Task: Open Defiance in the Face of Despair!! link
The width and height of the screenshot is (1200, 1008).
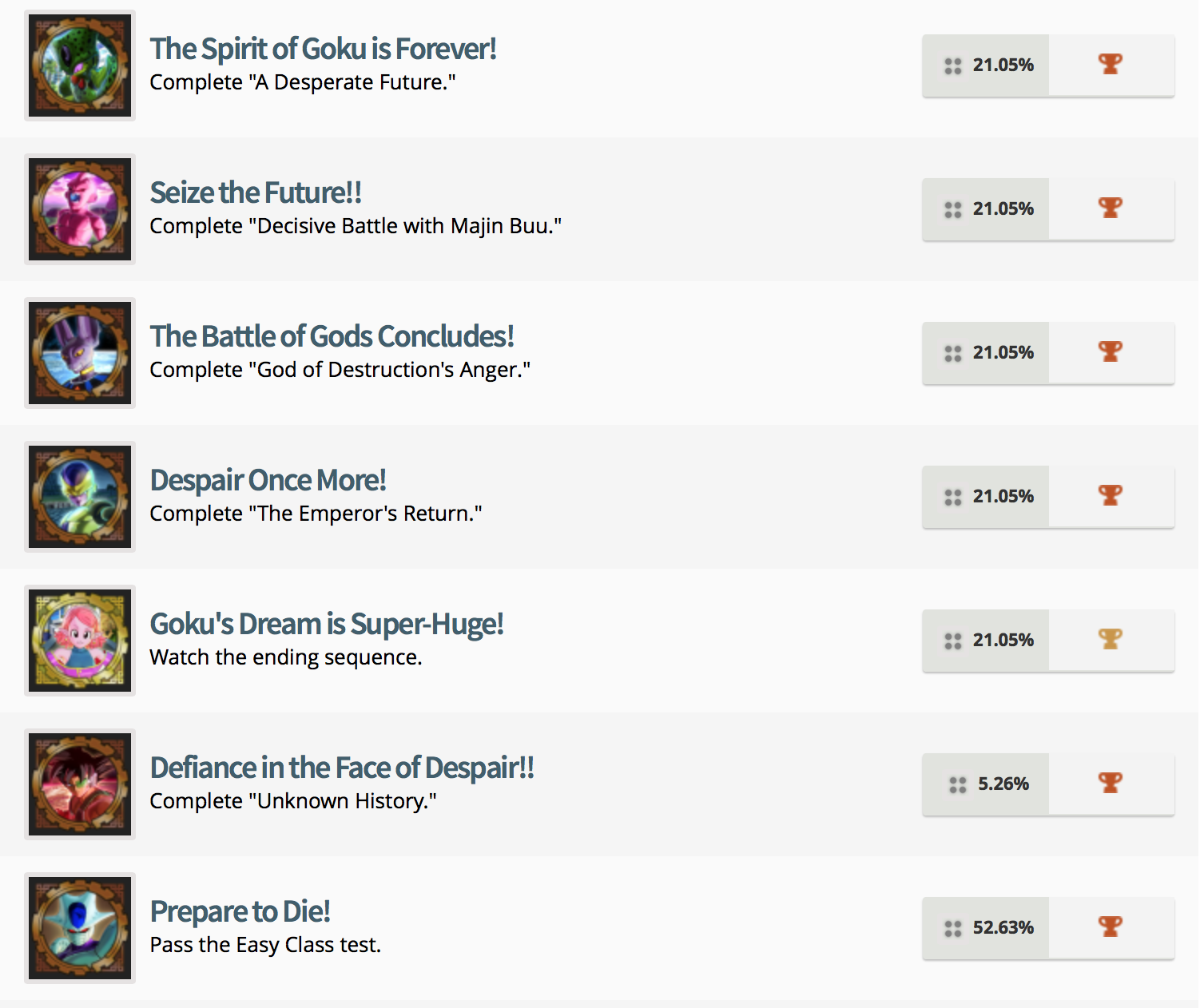Action: pos(341,768)
